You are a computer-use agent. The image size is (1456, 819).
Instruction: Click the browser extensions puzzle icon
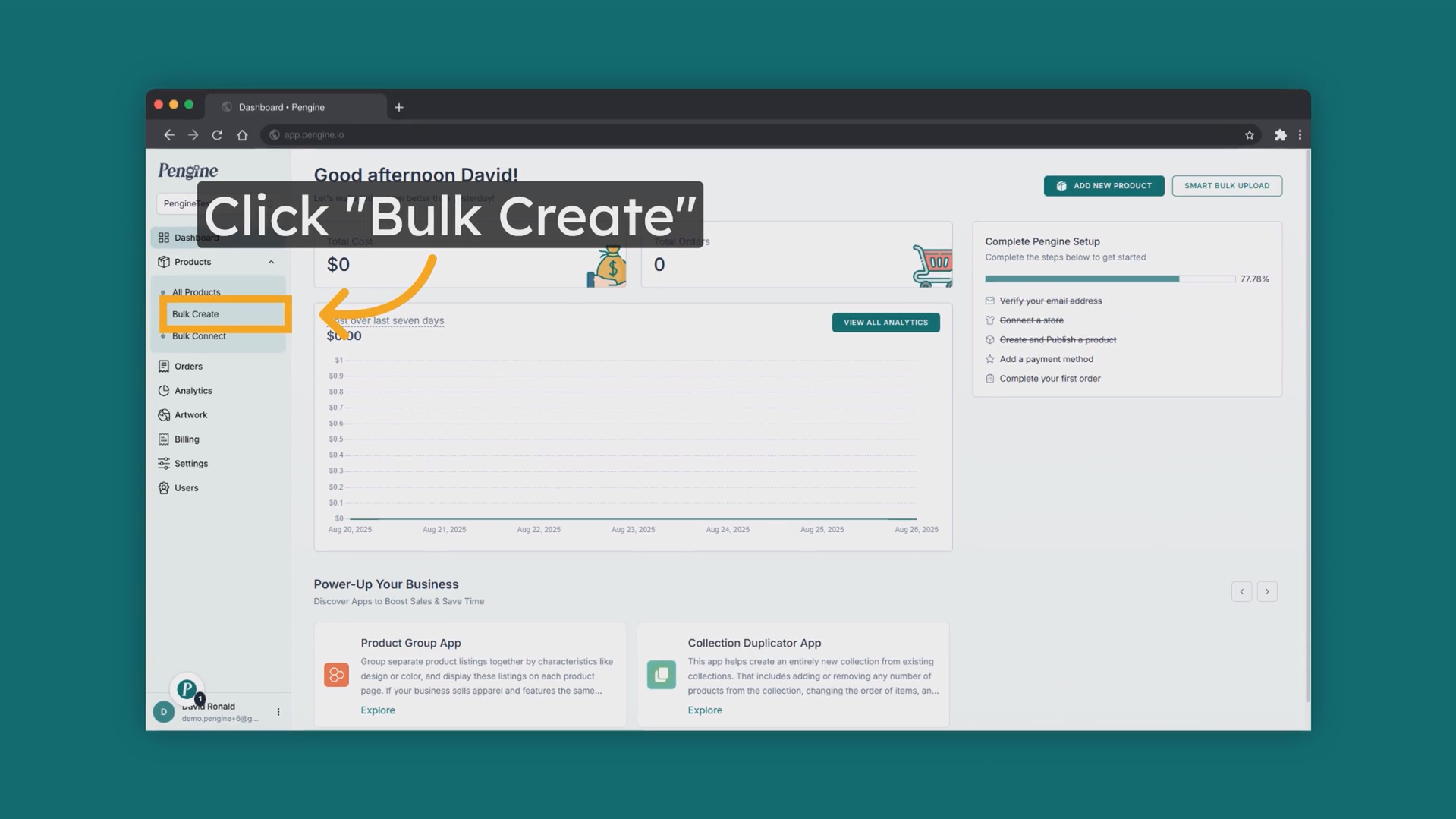(x=1280, y=135)
